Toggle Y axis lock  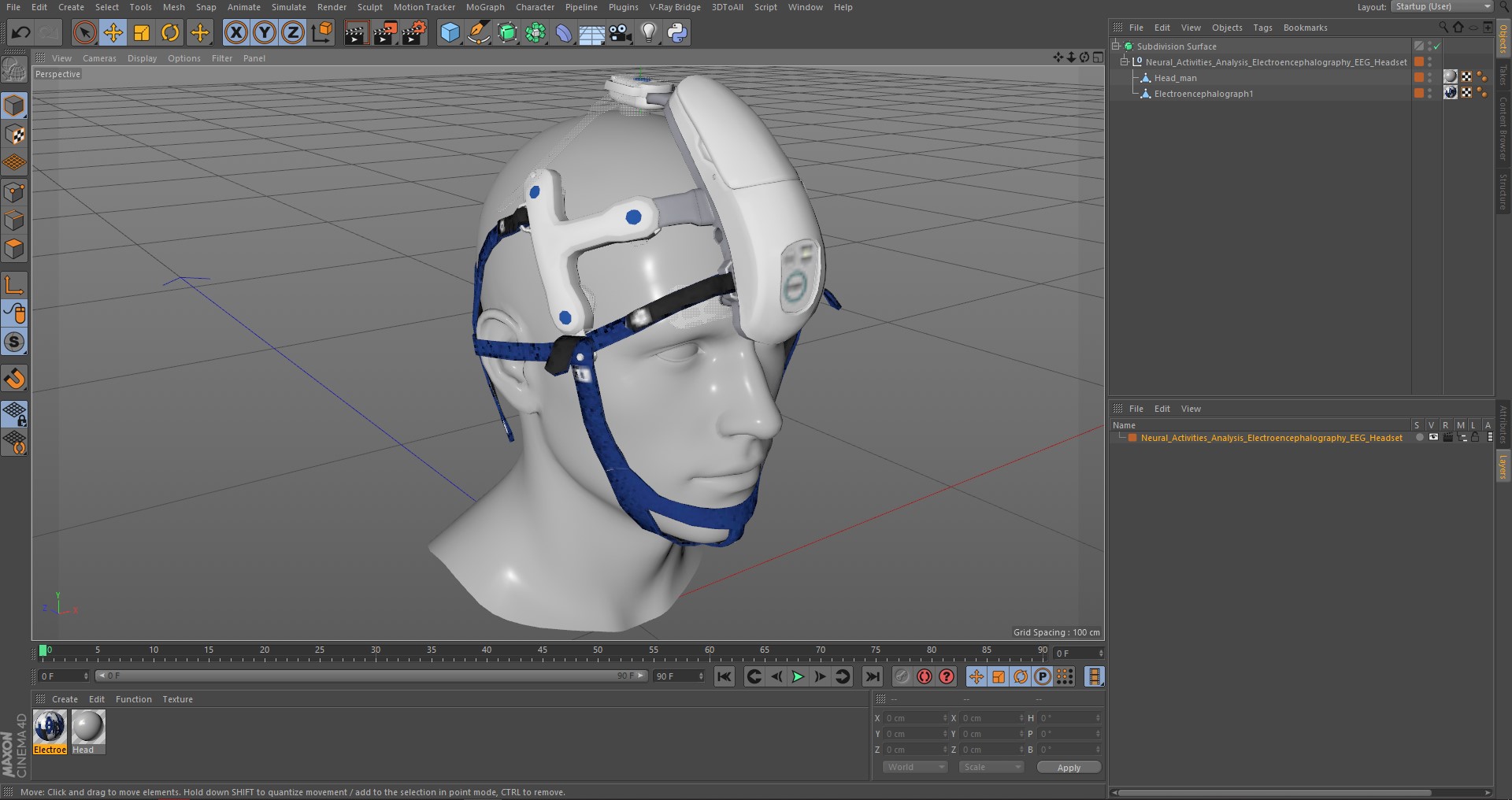pyautogui.click(x=265, y=33)
